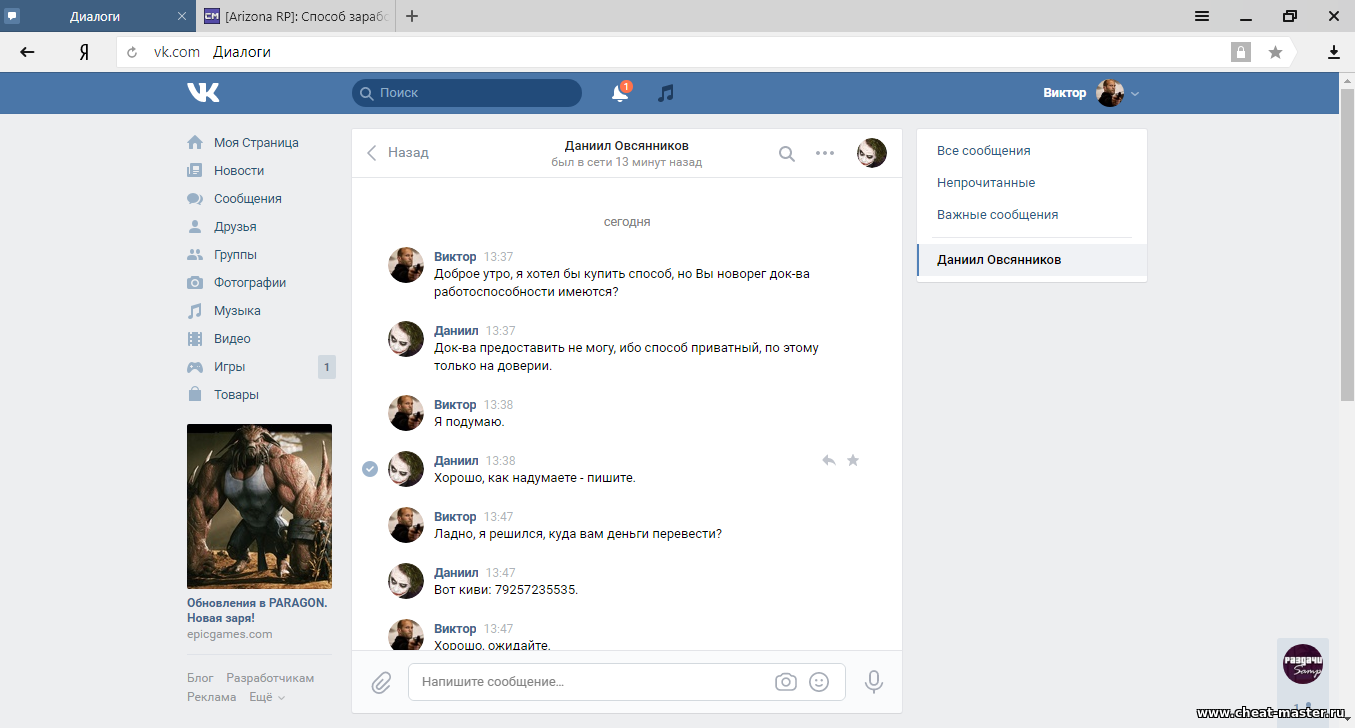Click the Напишите сообщение input field
This screenshot has height=728, width=1355.
click(590, 682)
